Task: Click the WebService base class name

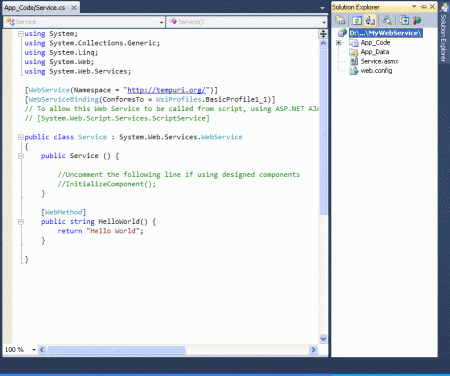Action: 222,137
